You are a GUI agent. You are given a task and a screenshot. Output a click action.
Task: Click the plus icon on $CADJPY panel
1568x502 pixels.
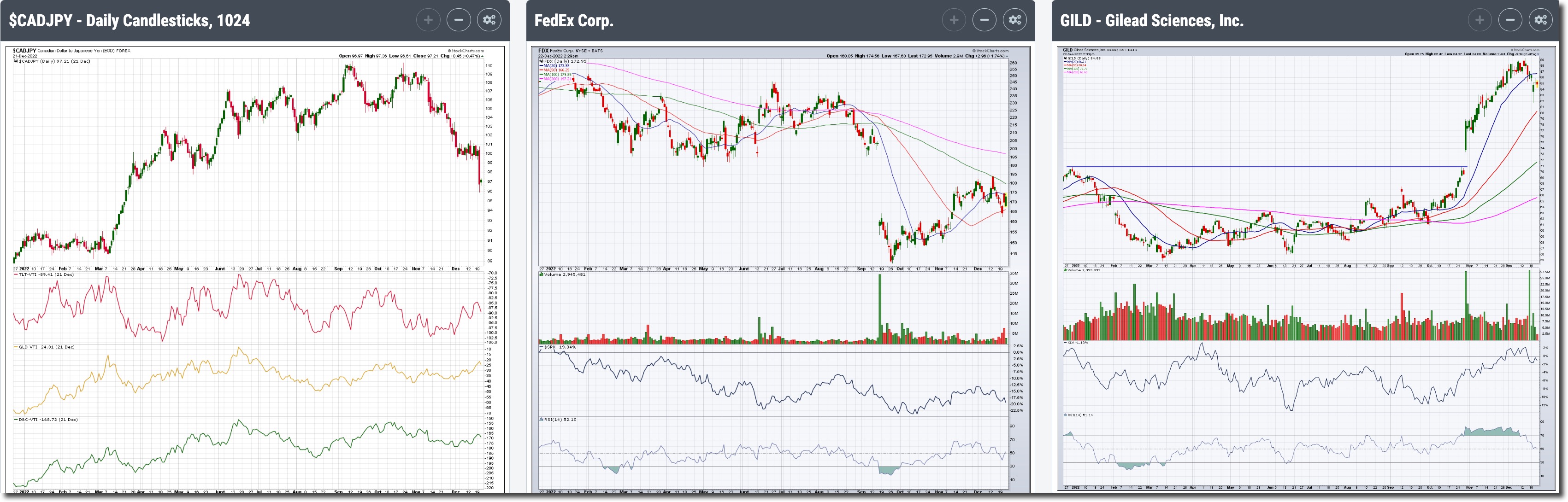click(x=428, y=20)
